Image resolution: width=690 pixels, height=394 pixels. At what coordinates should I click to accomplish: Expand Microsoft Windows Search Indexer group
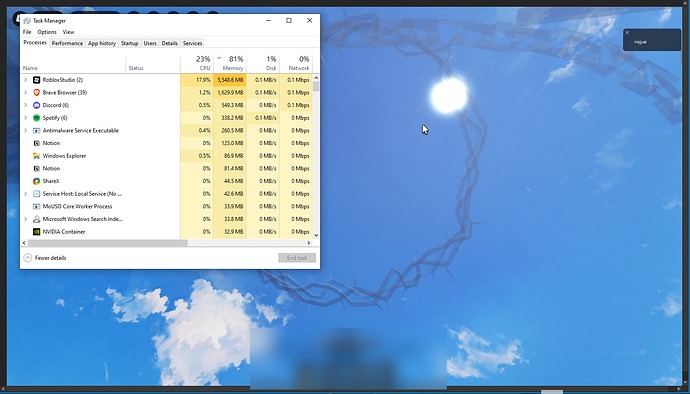coord(26,219)
